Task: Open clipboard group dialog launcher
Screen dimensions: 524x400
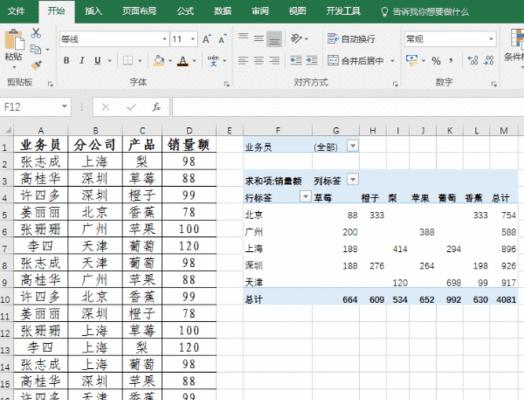Action: [x=50, y=84]
